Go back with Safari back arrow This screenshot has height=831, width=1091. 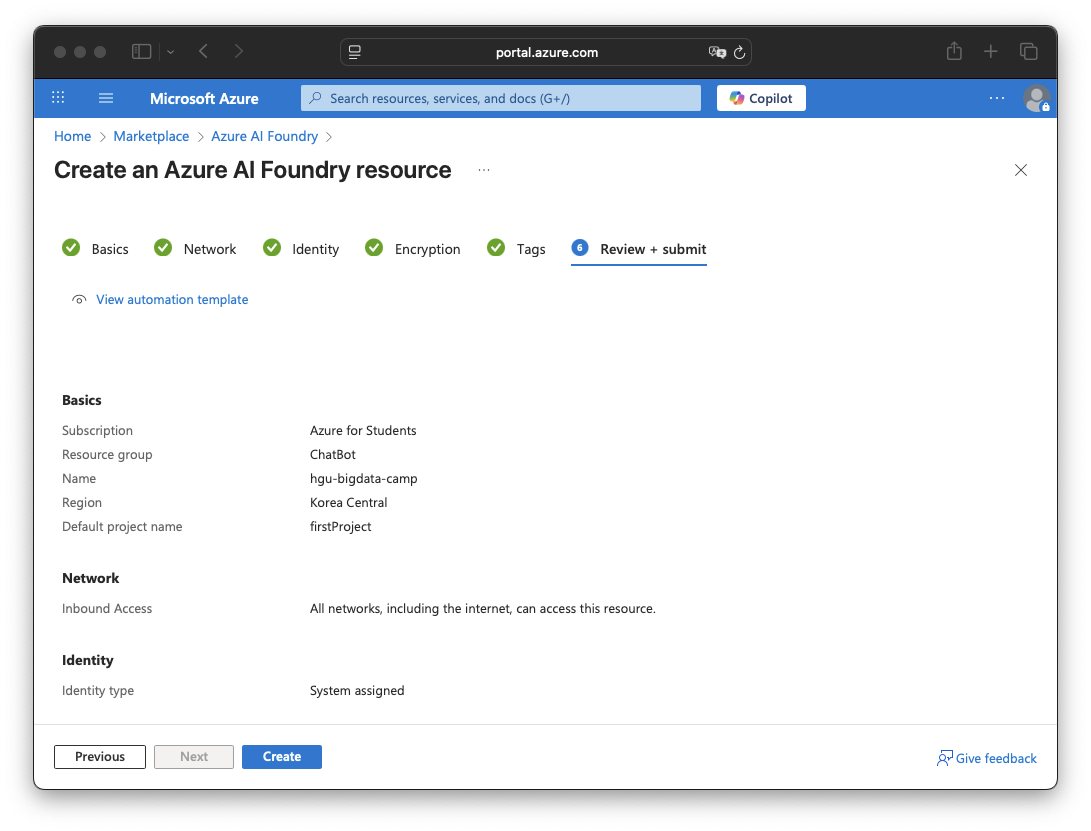[x=203, y=52]
